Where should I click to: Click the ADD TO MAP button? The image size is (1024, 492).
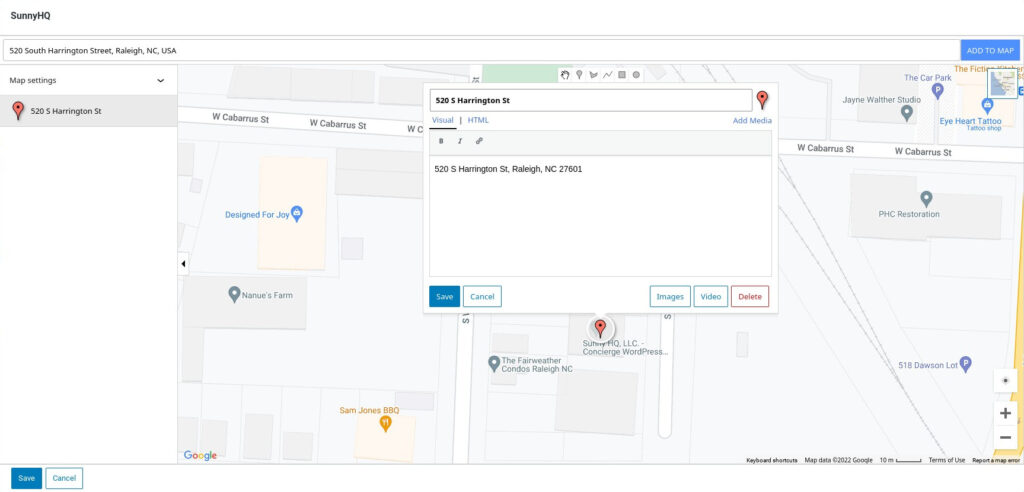pos(990,50)
